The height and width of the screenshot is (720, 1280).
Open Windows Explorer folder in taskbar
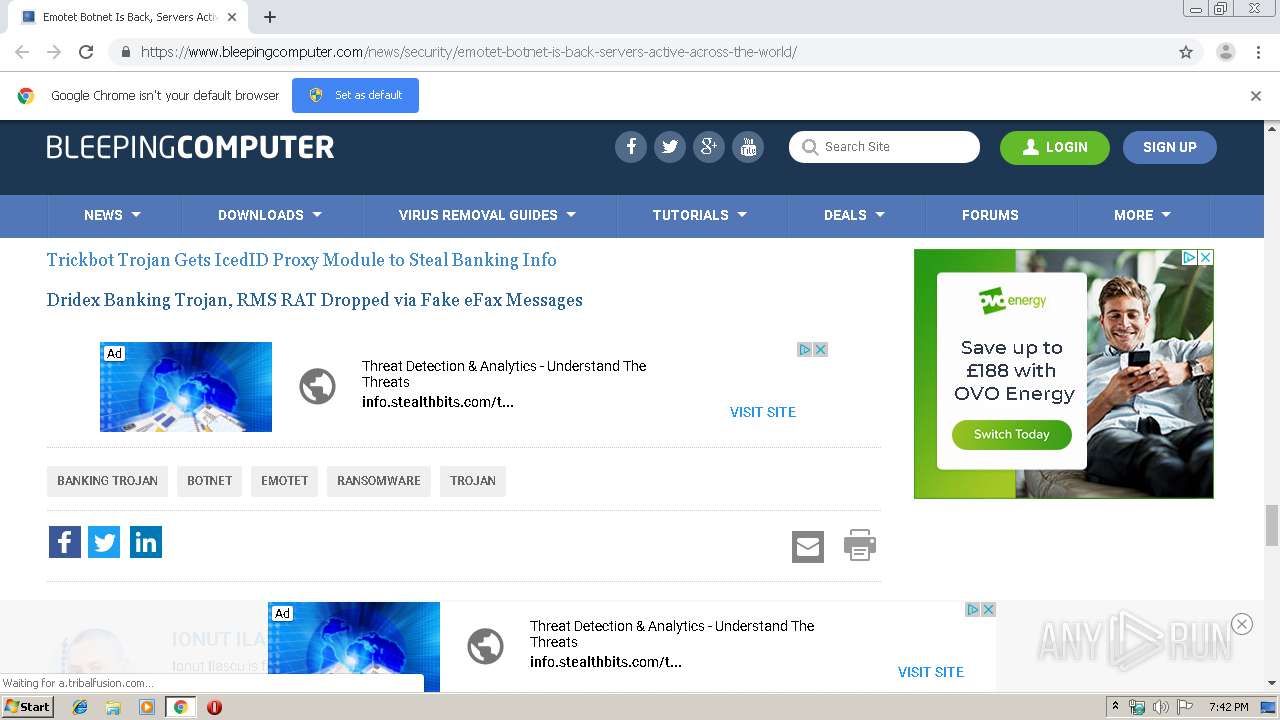coord(113,707)
